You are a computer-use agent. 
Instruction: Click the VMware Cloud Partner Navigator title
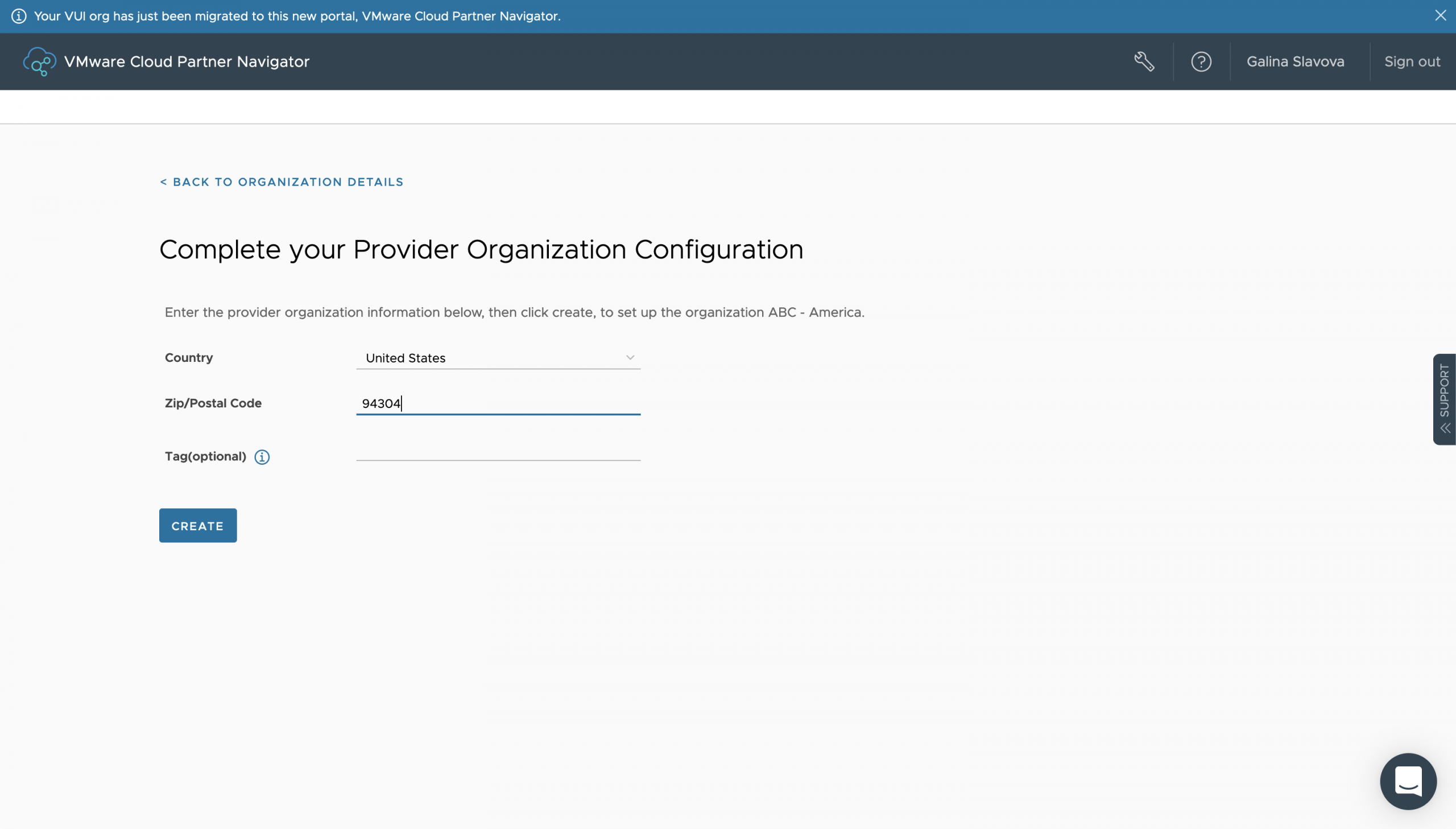tap(187, 61)
